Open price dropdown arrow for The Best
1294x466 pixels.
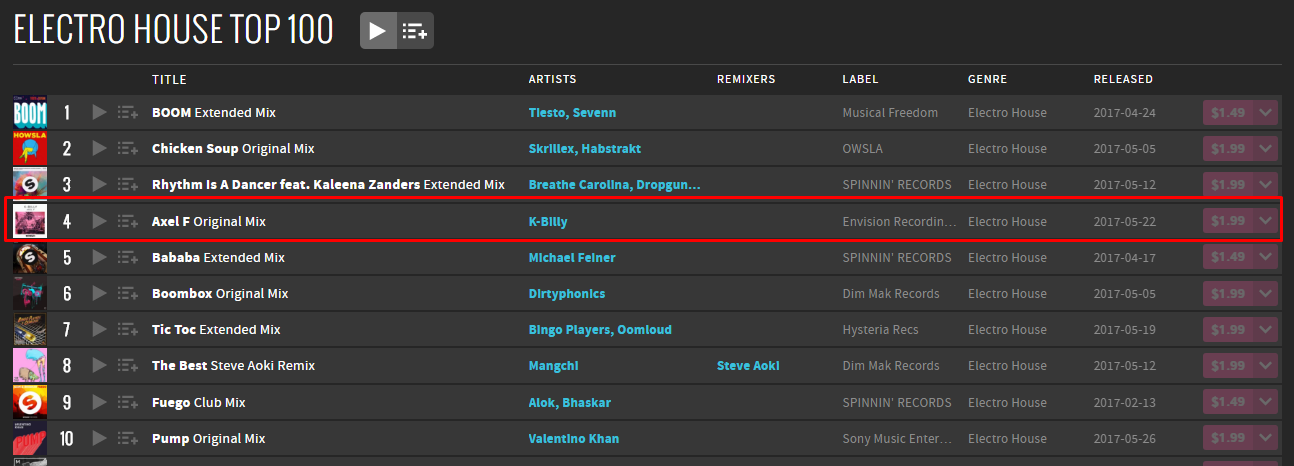coord(1265,365)
